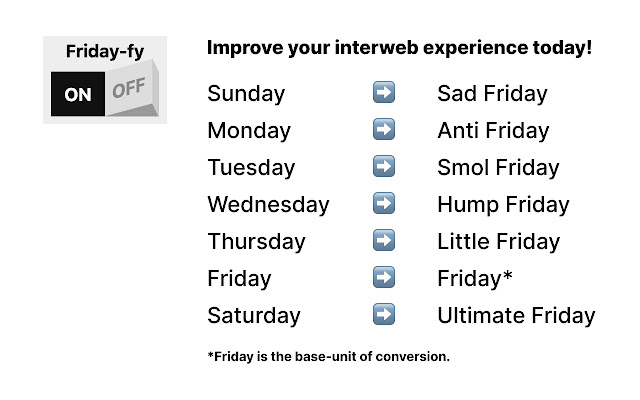
Task: Click the 'Hump Friday' label
Action: 503,205
